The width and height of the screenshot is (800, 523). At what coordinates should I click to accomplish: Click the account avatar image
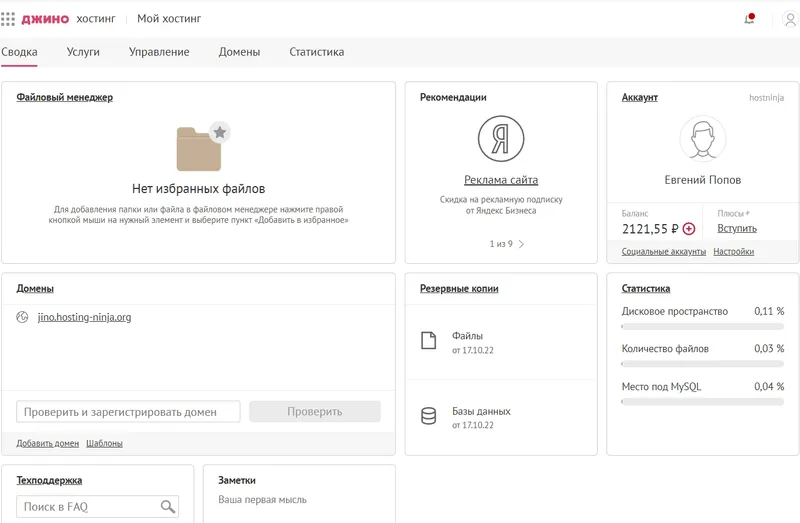pos(703,139)
